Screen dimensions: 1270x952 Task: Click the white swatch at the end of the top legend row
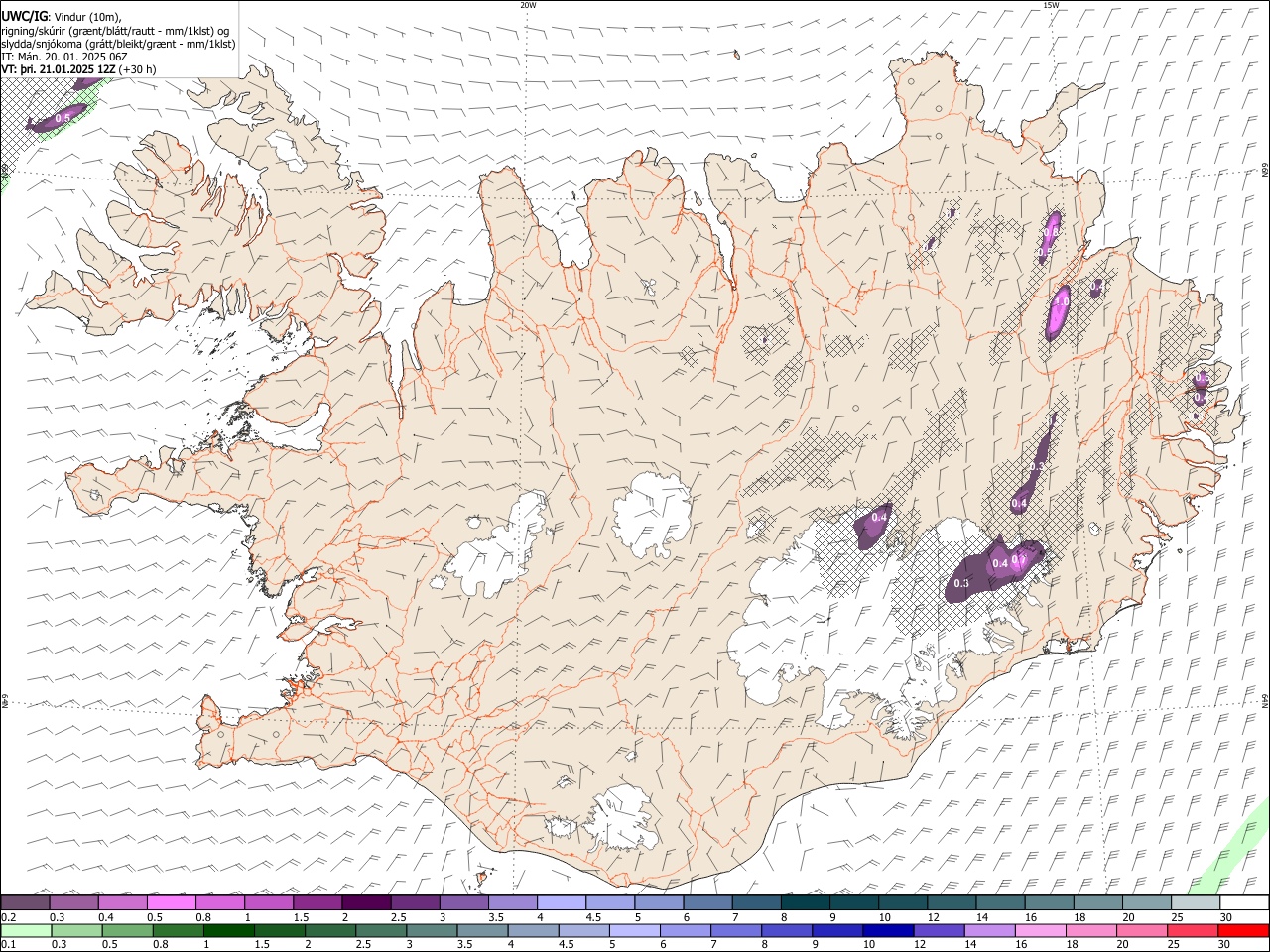point(1243,903)
